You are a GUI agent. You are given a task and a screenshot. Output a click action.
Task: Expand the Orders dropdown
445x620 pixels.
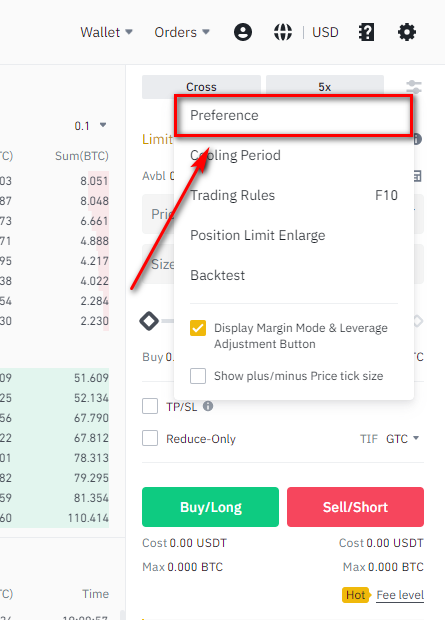coord(182,32)
